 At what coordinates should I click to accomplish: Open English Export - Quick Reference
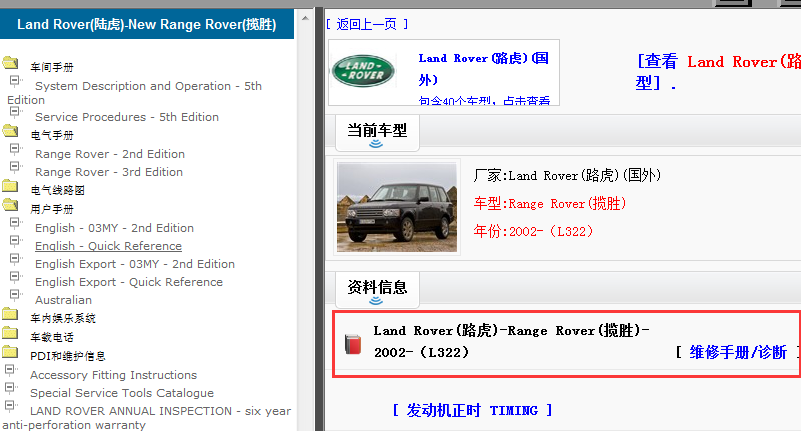[129, 282]
